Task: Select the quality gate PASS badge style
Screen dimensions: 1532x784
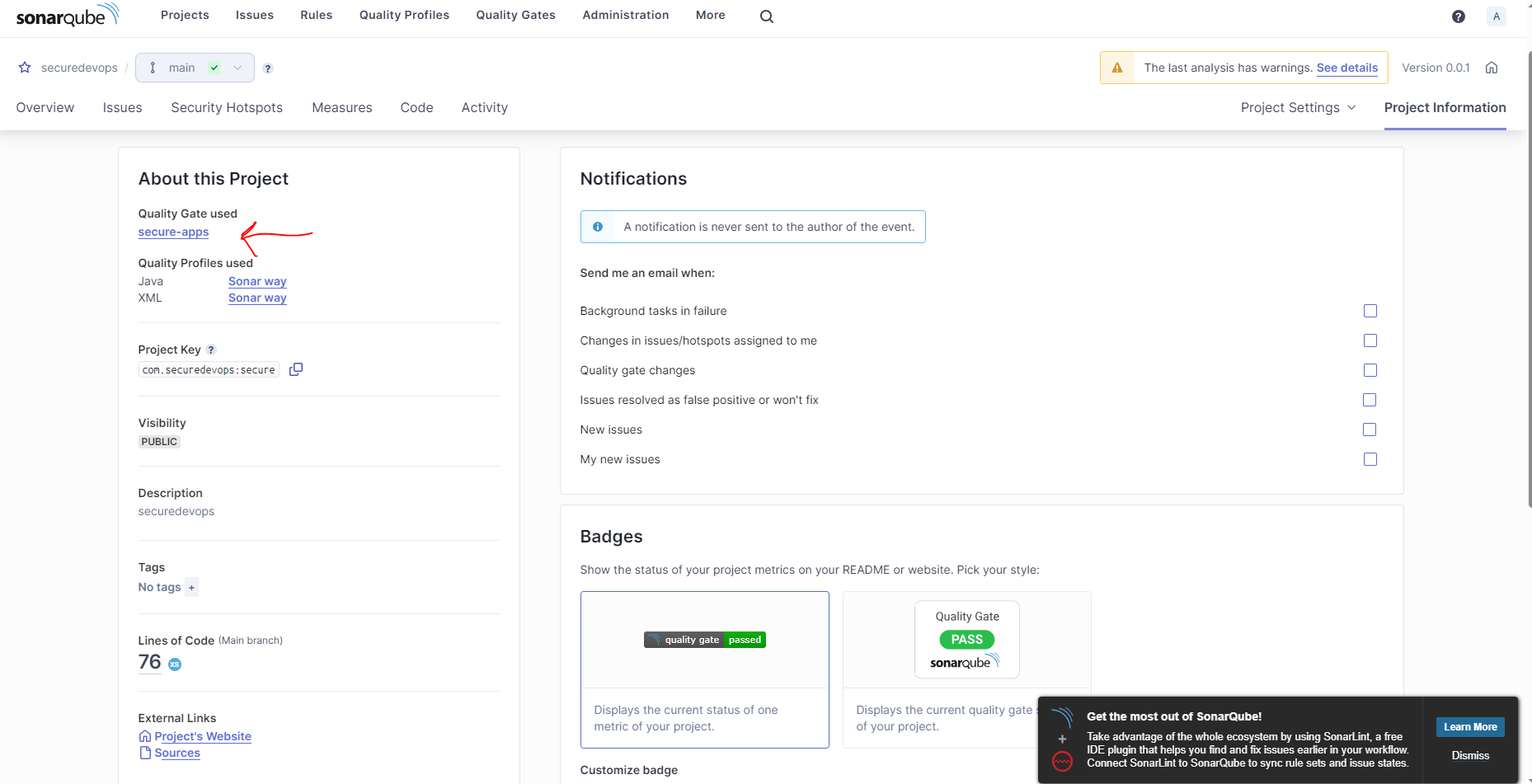Action: [966, 640]
